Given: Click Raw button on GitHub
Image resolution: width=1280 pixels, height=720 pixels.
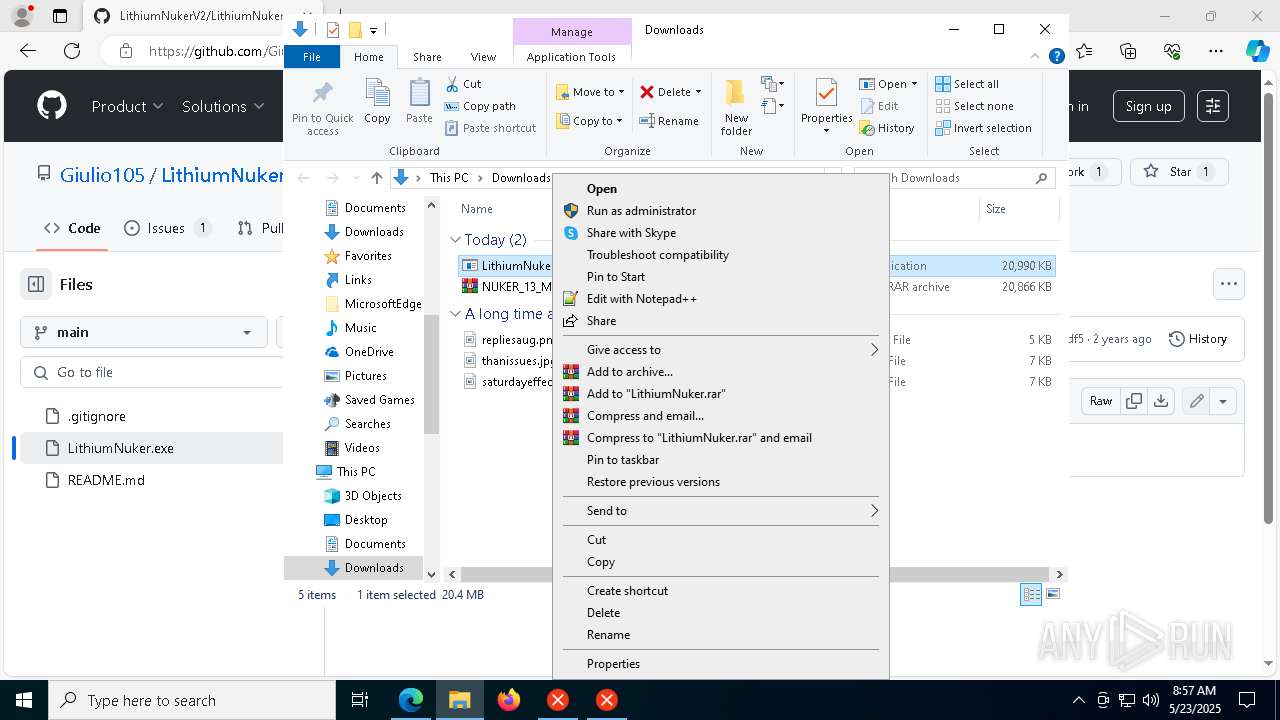Looking at the screenshot, I should pyautogui.click(x=1101, y=401).
